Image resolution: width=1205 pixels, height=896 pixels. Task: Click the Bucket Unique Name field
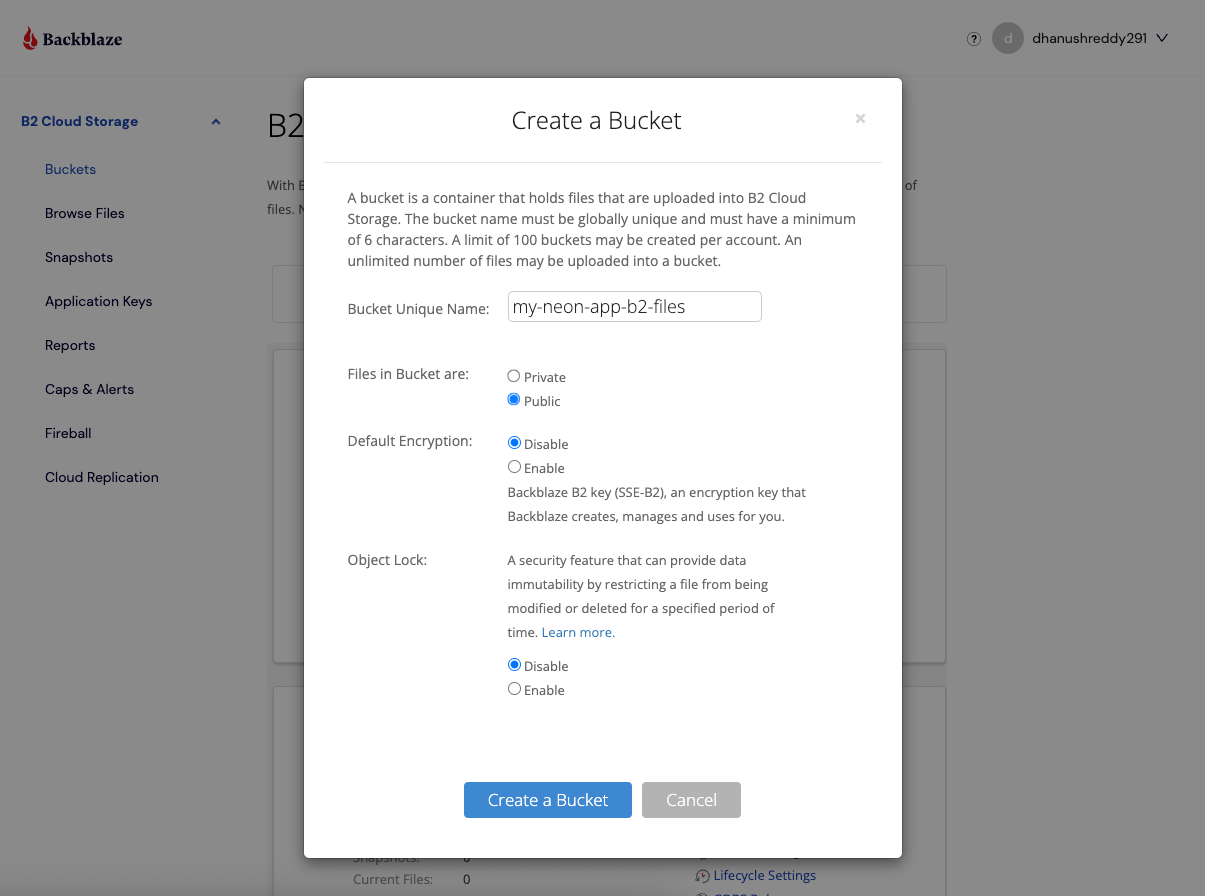pos(634,306)
